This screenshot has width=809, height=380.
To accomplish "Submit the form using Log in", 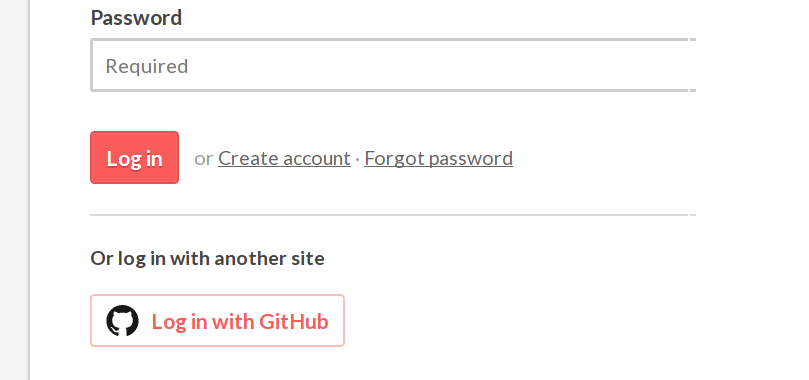I will click(x=135, y=157).
